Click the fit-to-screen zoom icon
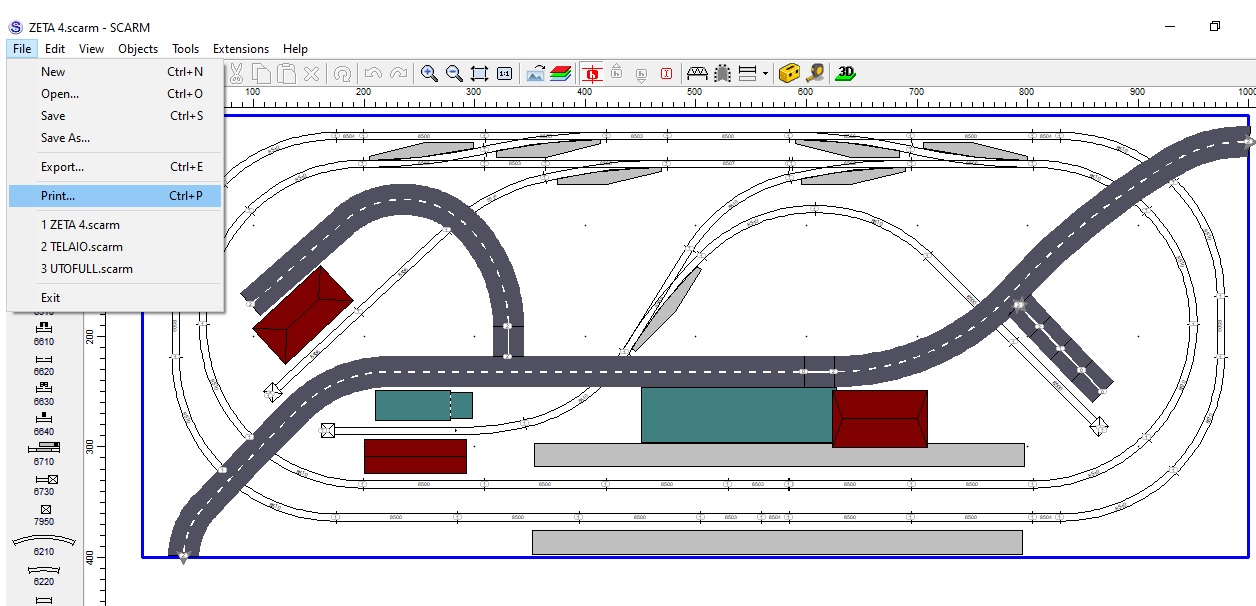This screenshot has height=606, width=1256. pos(479,73)
